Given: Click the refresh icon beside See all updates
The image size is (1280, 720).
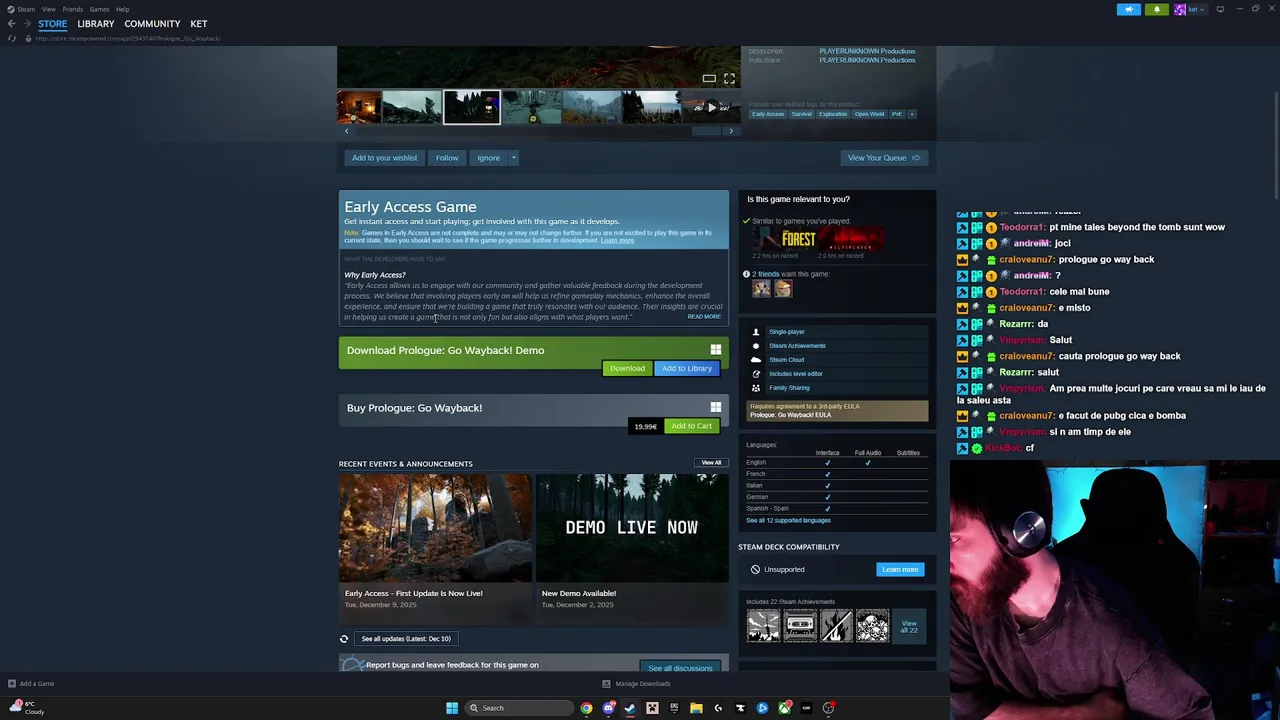Looking at the screenshot, I should (x=344, y=639).
